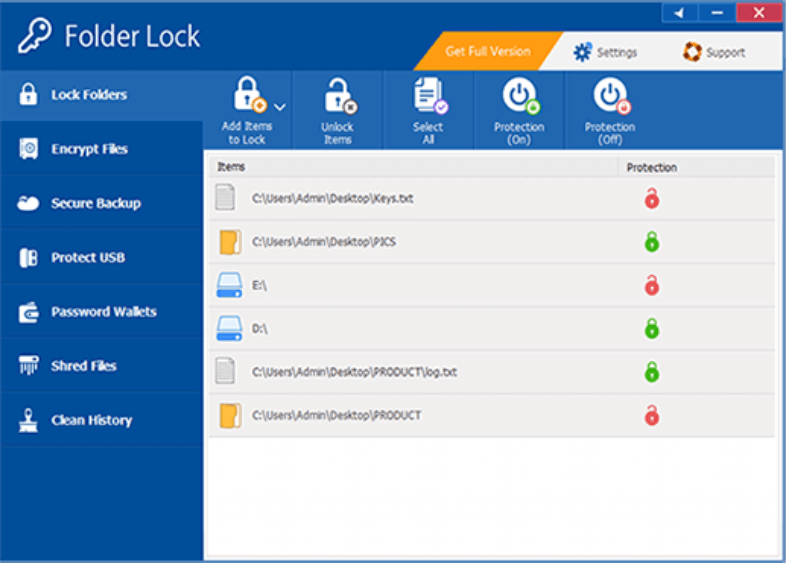
Task: Click the padlock icon beside Lock Folders
Action: 28,94
